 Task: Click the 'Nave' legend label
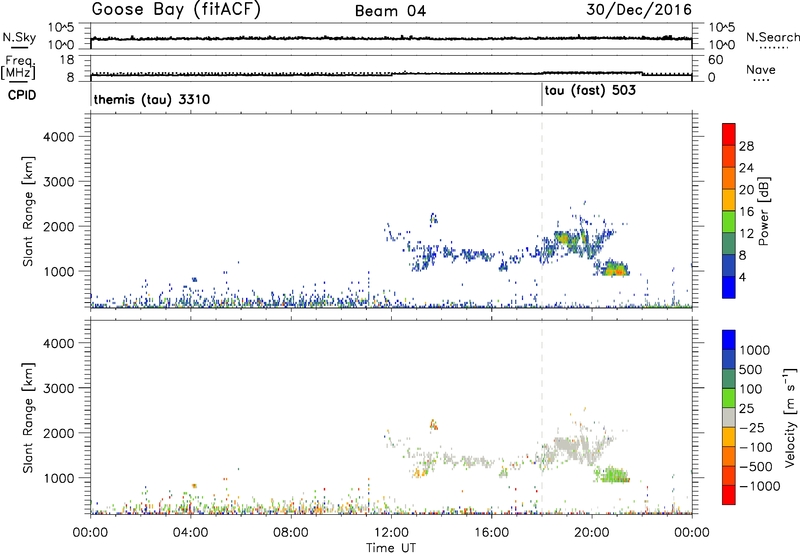click(761, 69)
